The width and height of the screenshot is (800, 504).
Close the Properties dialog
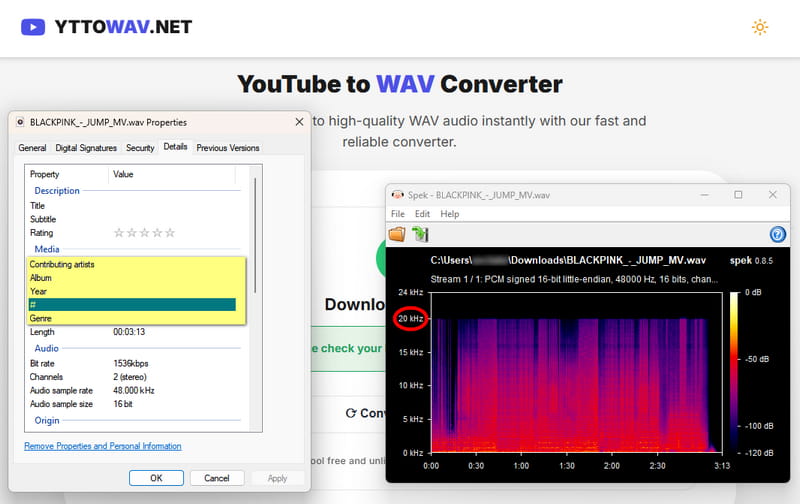tap(299, 122)
